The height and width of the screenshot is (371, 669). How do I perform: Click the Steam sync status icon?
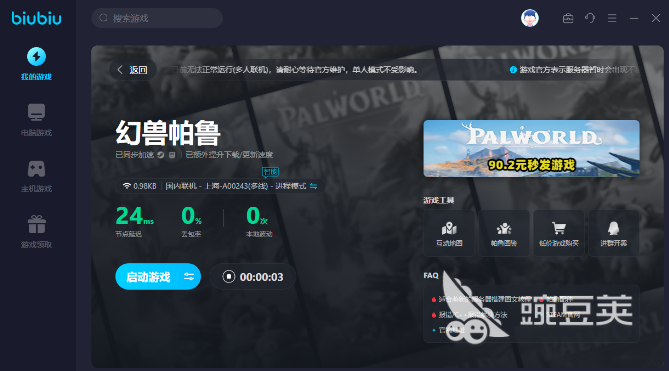(161, 155)
